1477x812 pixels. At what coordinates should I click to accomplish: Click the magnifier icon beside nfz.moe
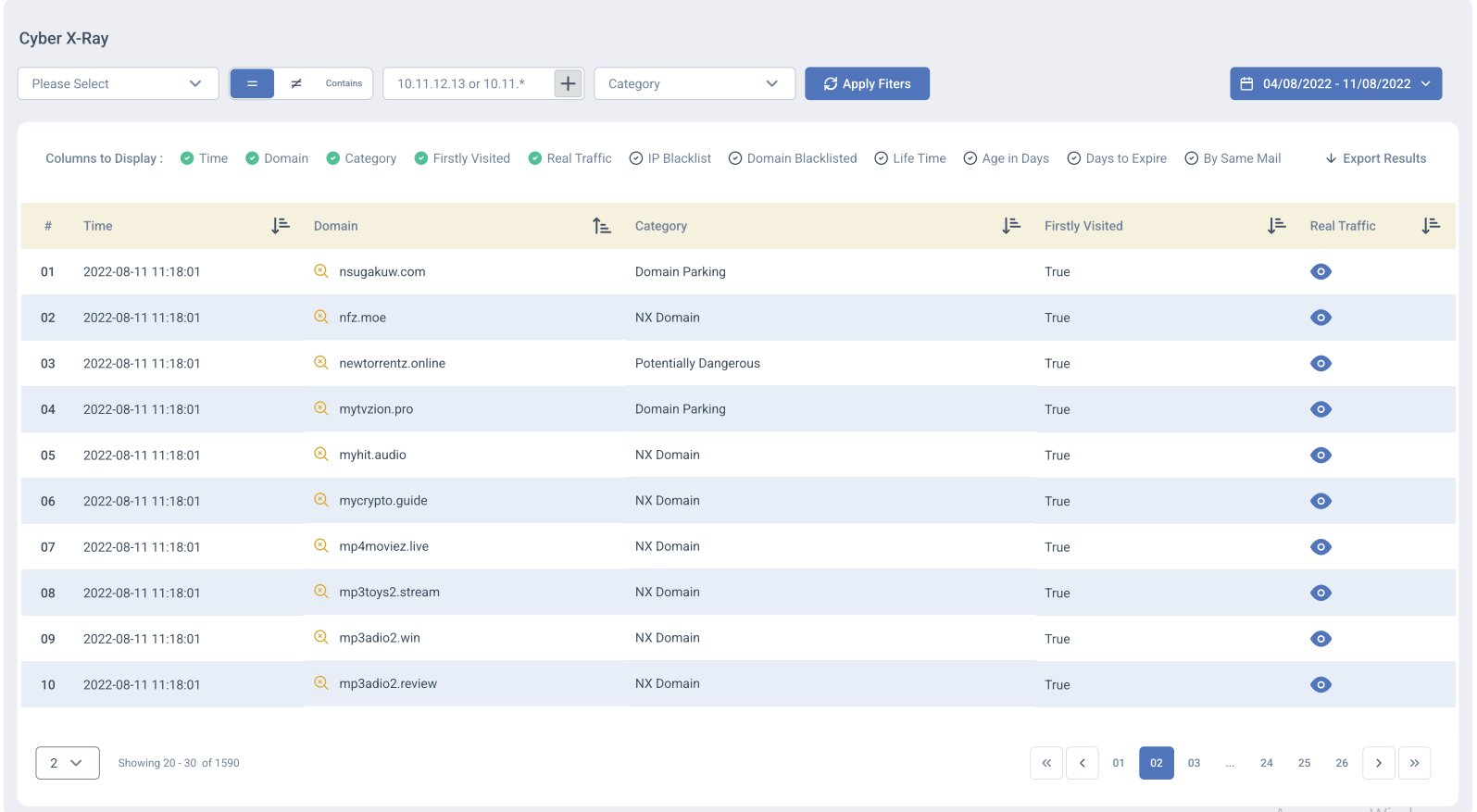pyautogui.click(x=321, y=317)
